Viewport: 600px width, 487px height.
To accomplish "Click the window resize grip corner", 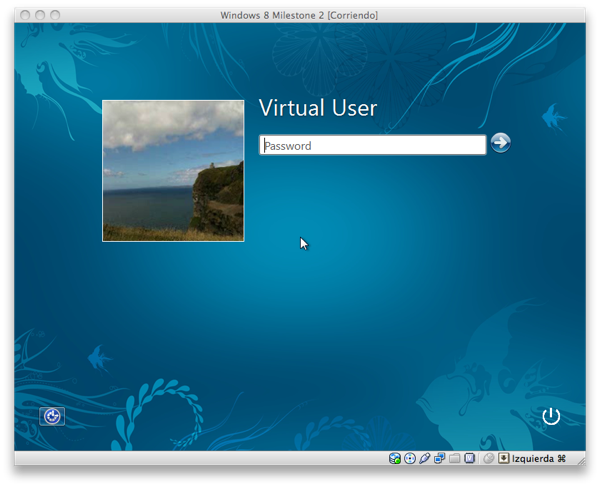I will pyautogui.click(x=581, y=461).
